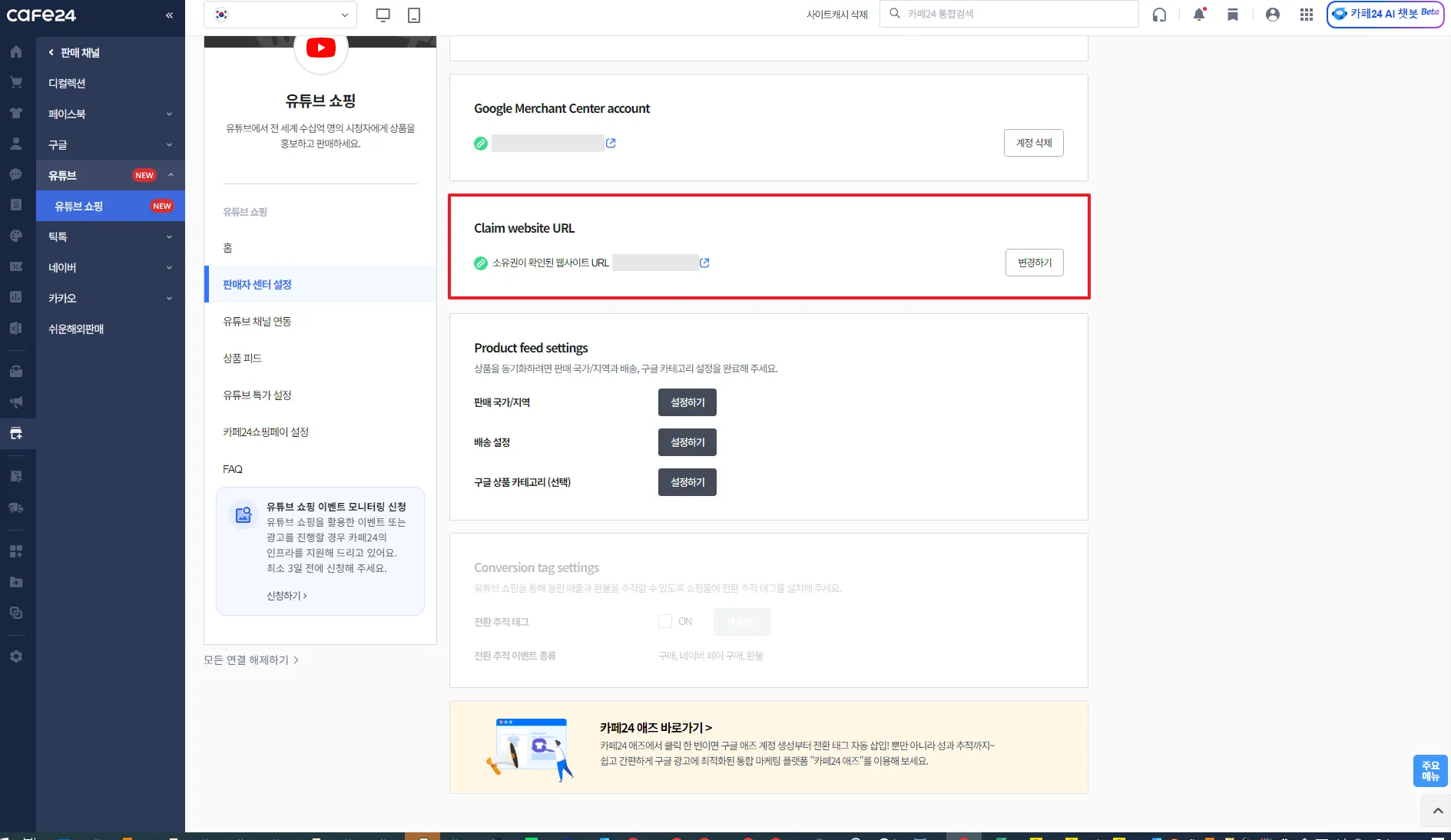This screenshot has width=1451, height=840.
Task: Click 신청하기 link in event monitoring card
Action: [287, 596]
